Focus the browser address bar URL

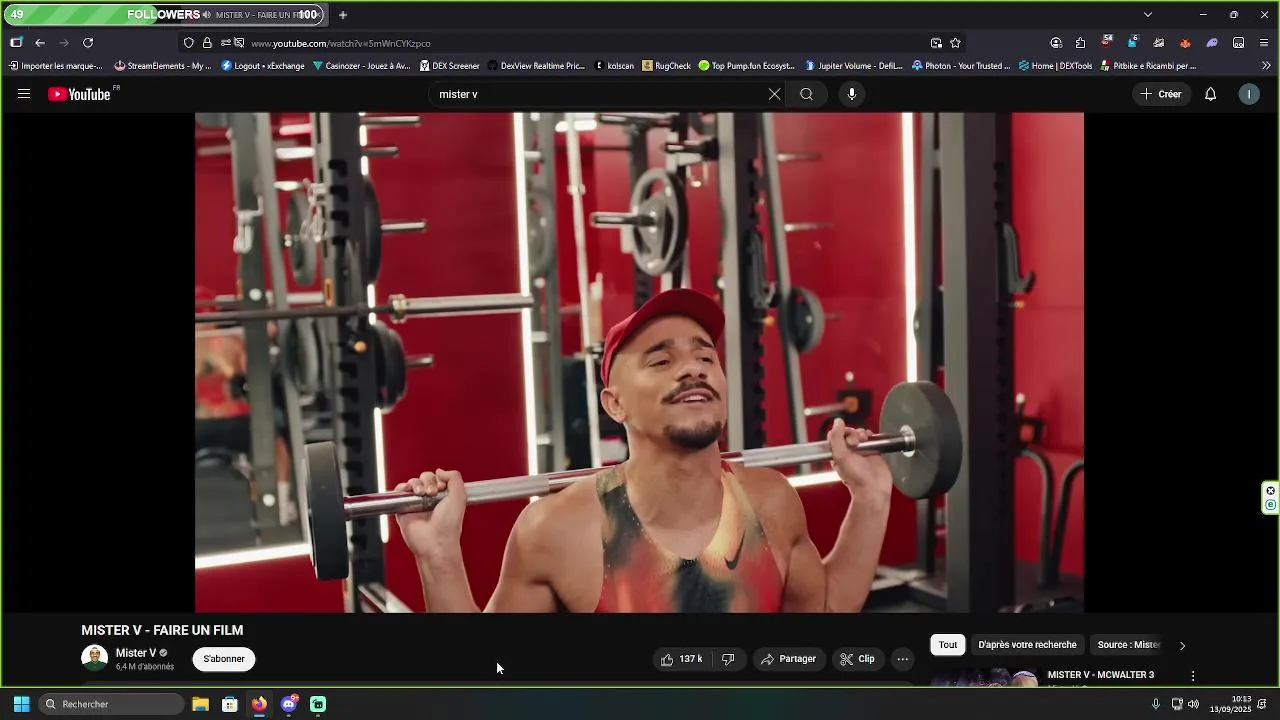(340, 43)
